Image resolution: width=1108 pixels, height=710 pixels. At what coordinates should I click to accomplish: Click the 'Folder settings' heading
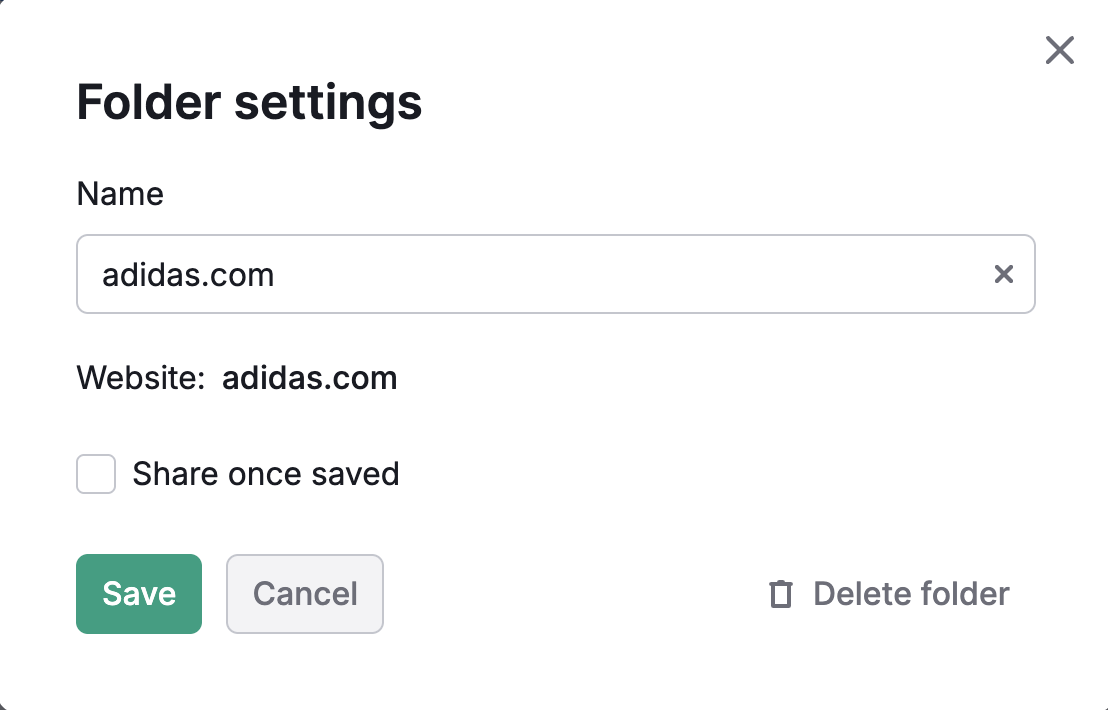[x=249, y=102]
